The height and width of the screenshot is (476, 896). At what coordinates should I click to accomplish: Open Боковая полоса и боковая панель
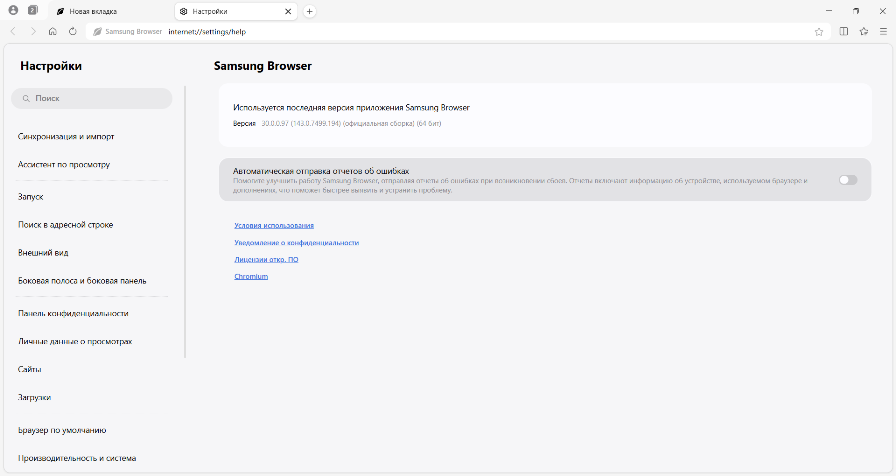[82, 281]
